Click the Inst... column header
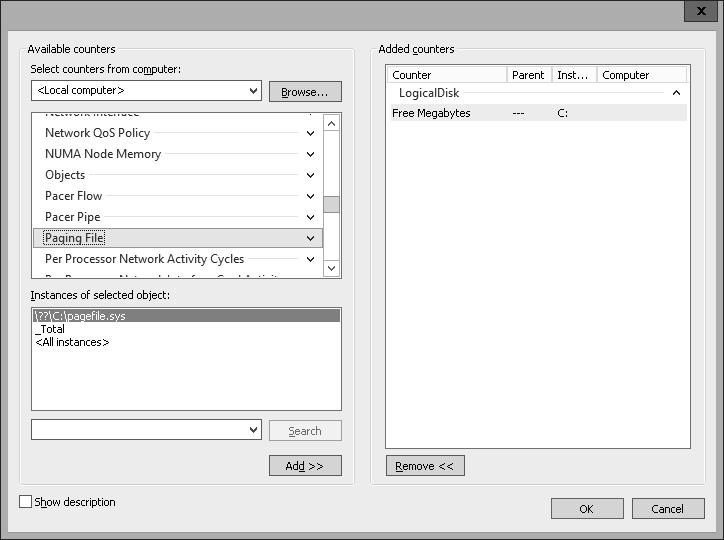The image size is (724, 540). 574,75
